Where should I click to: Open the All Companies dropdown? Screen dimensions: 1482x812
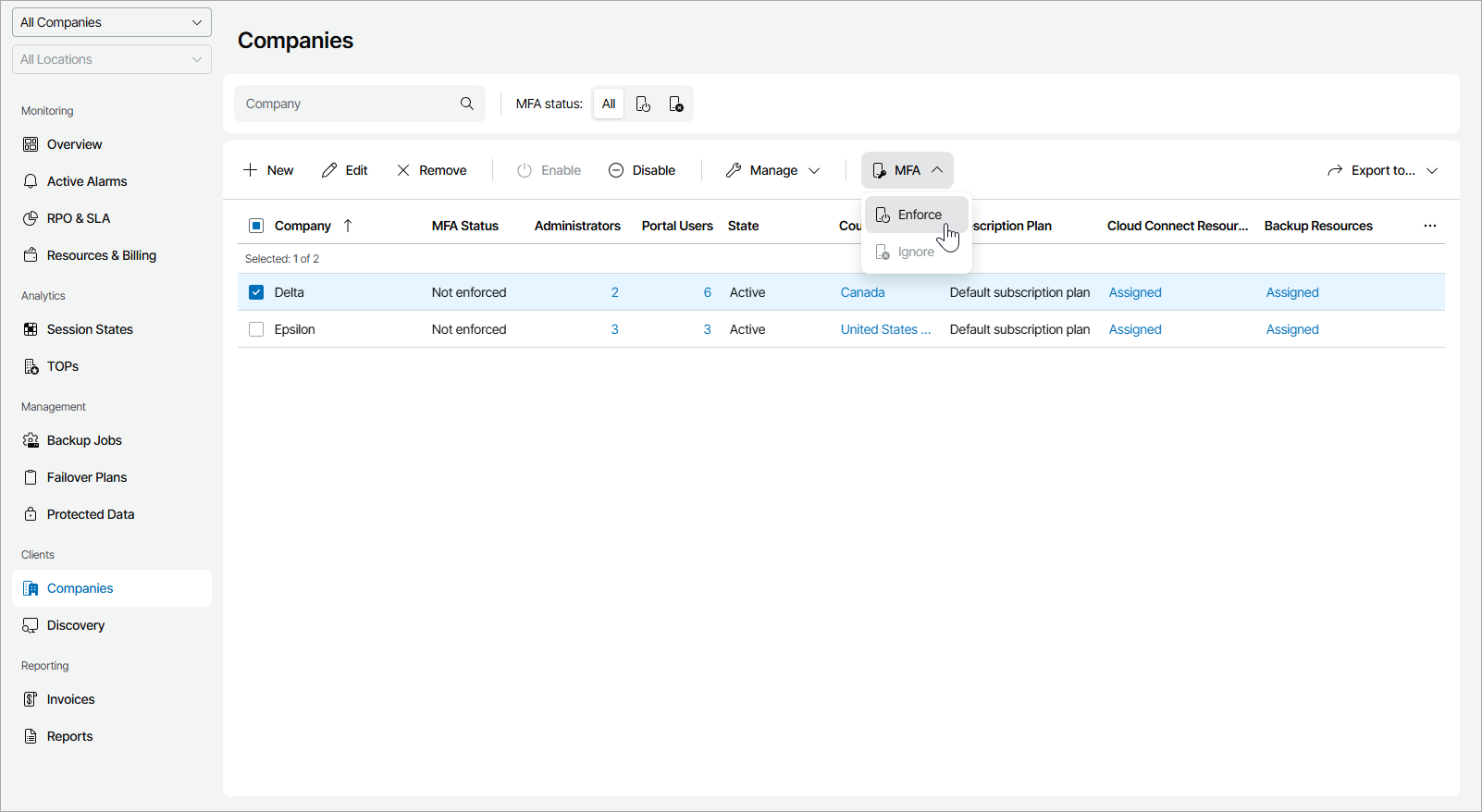pos(112,22)
